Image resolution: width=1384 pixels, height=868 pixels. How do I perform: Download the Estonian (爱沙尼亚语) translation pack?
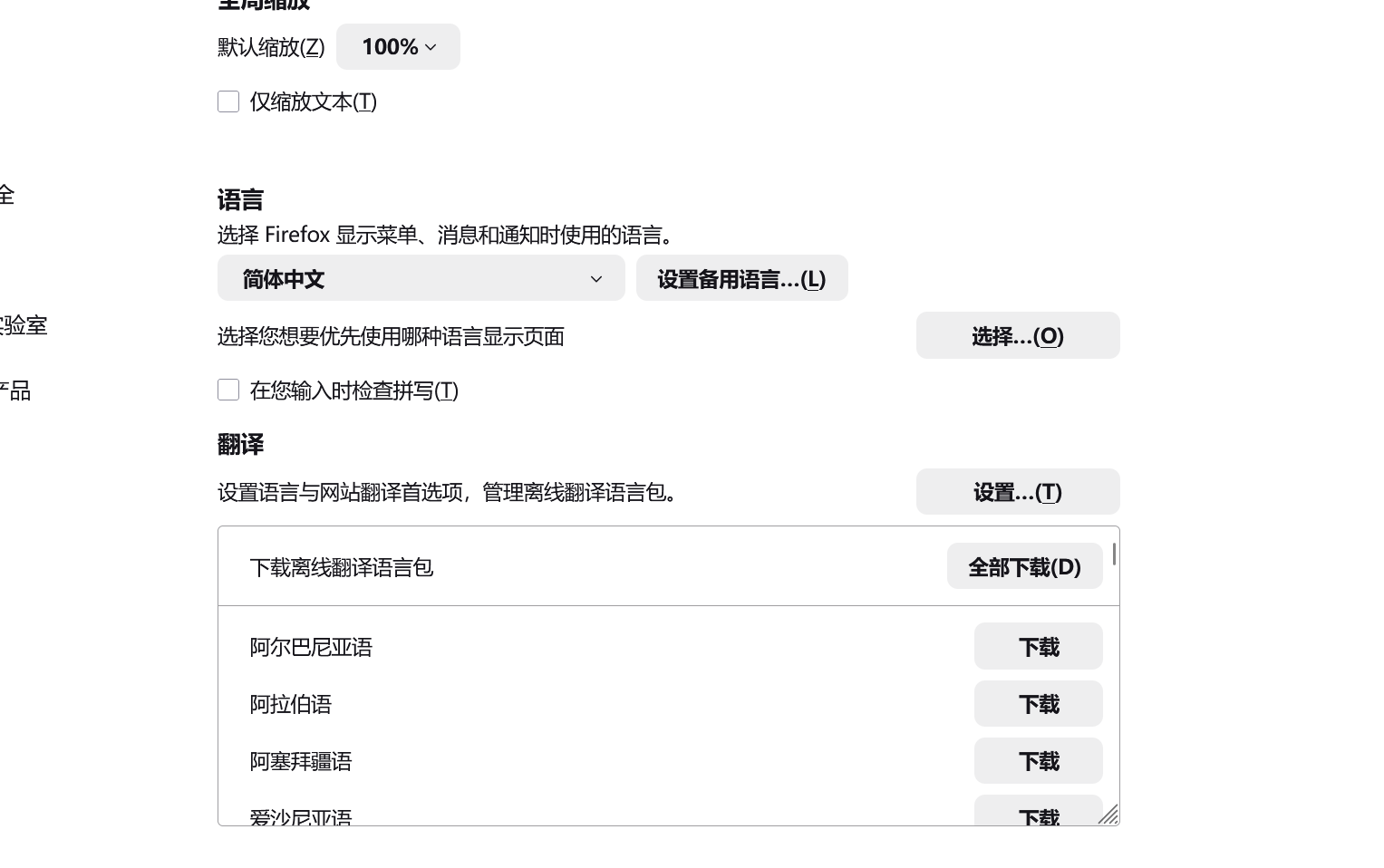1038,815
